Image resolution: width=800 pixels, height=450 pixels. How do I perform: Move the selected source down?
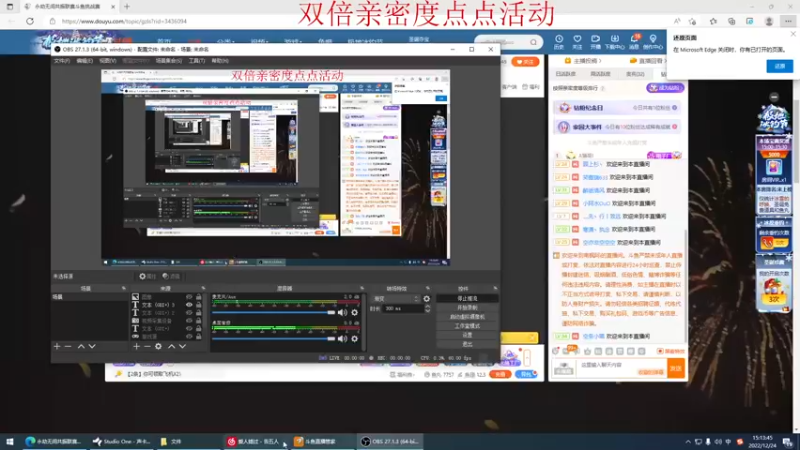(x=182, y=346)
